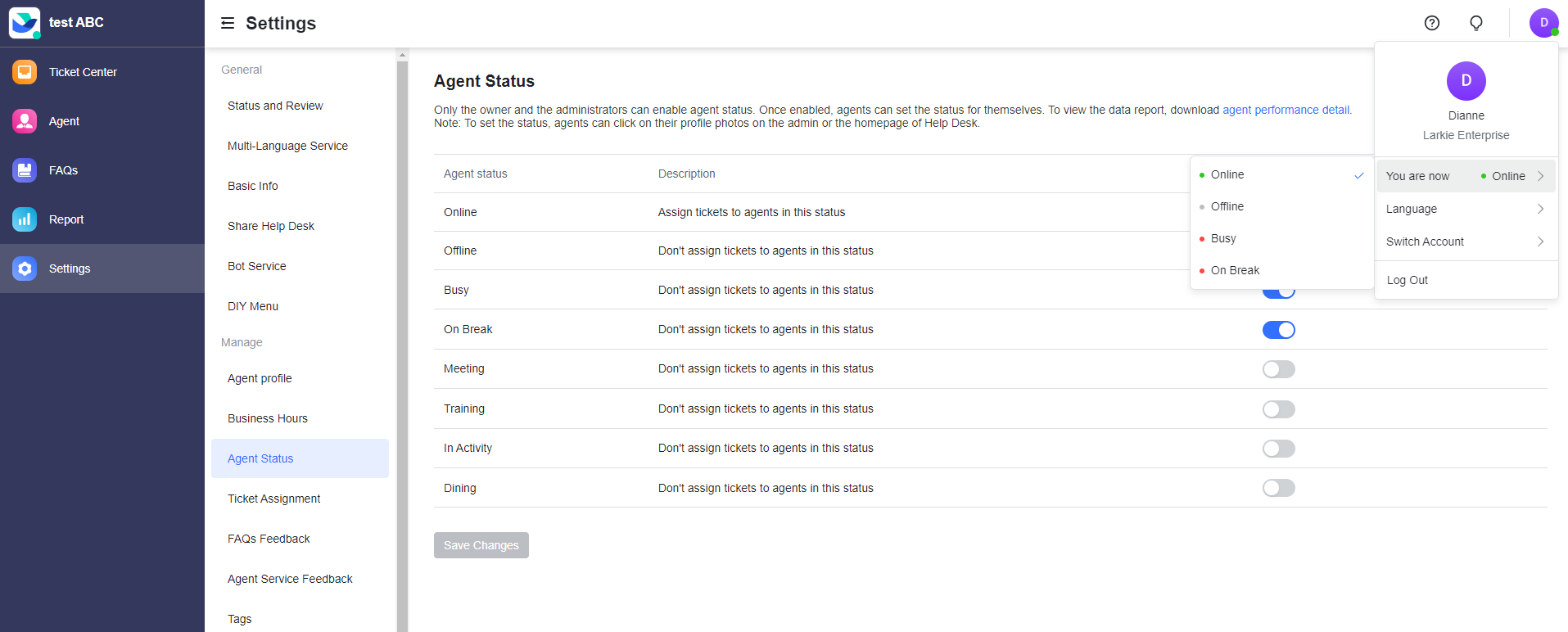Click 'Assign tickets to agents in this status'

(752, 212)
